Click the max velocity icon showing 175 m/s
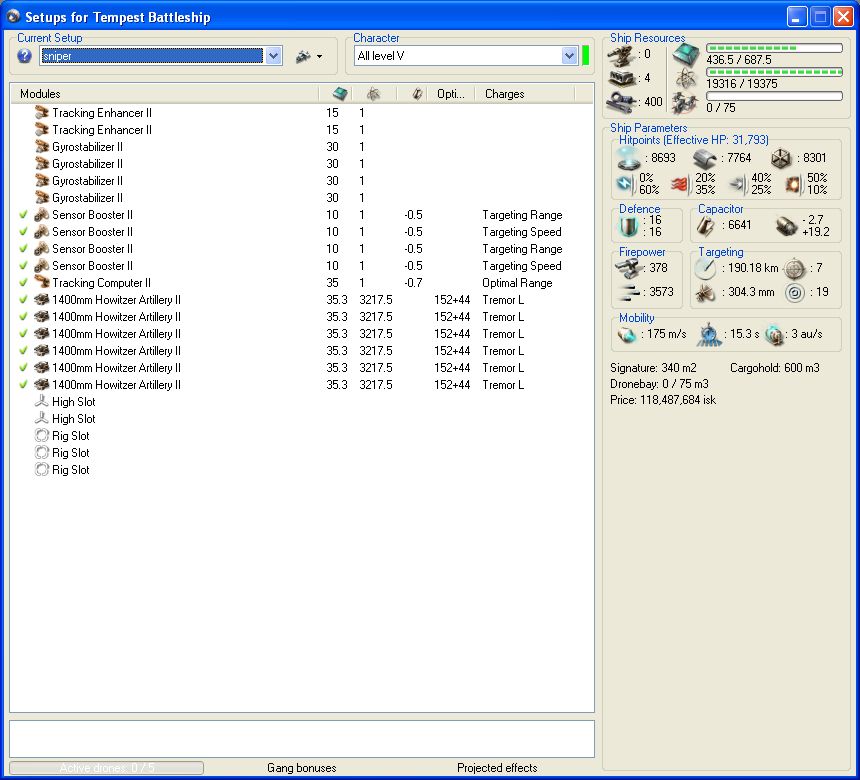Screen dimensions: 860x780 [x=626, y=334]
